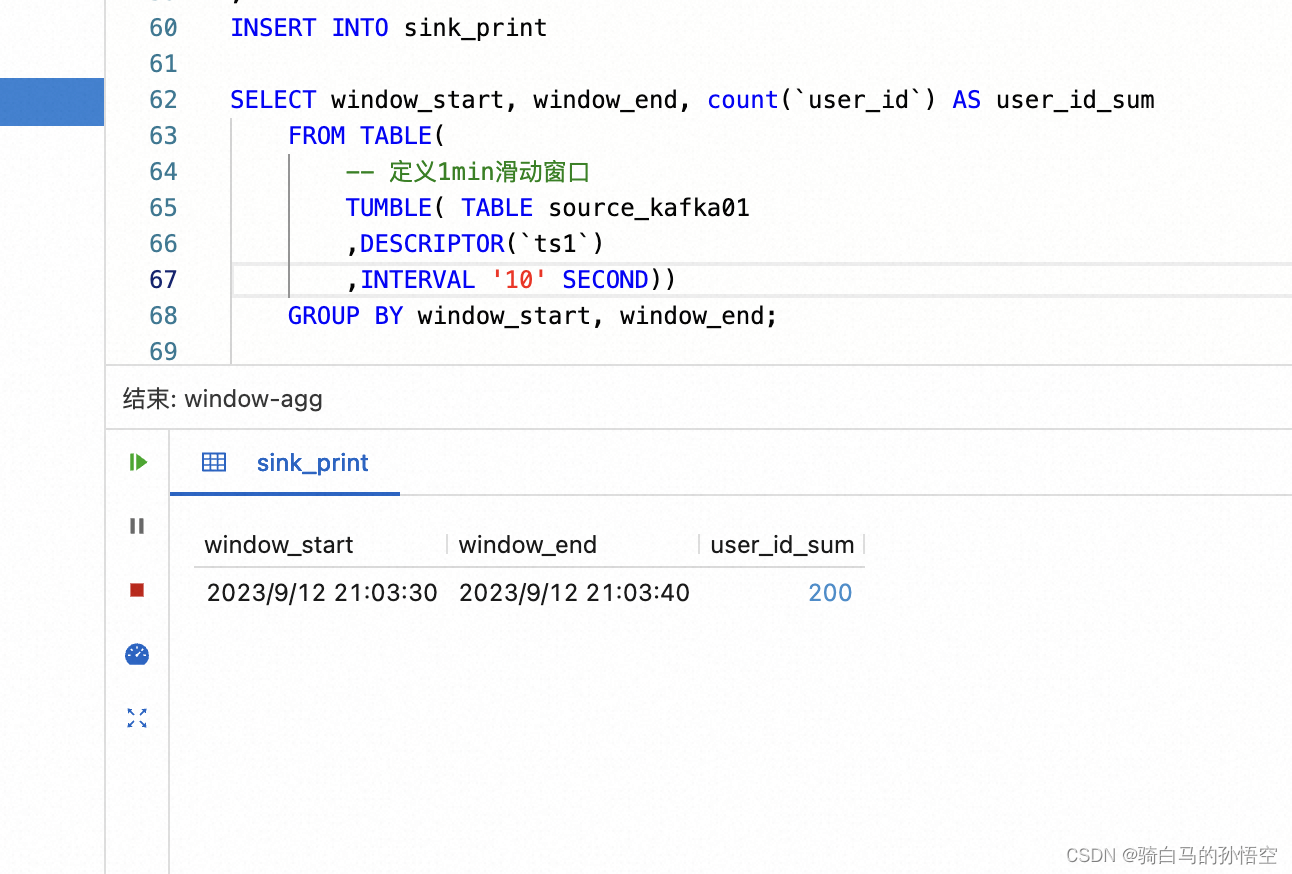The height and width of the screenshot is (874, 1292).
Task: Click line number 62 in gutter
Action: point(163,100)
